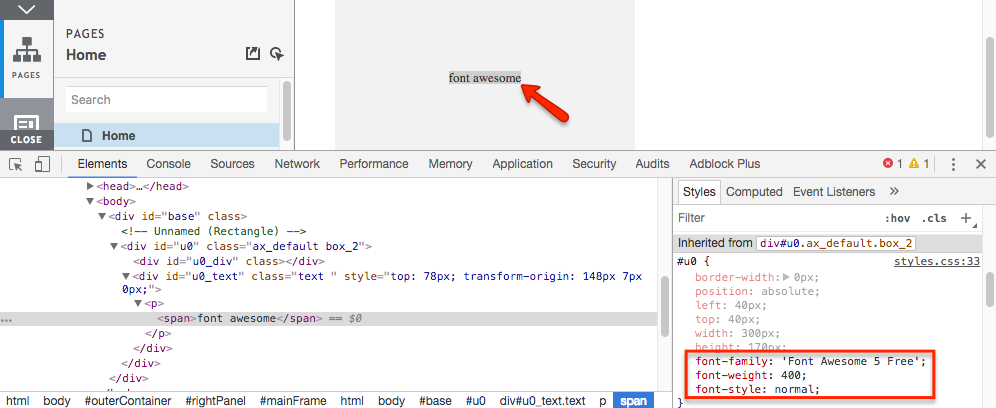Click the Pages search input field
The image size is (996, 408).
(x=166, y=100)
